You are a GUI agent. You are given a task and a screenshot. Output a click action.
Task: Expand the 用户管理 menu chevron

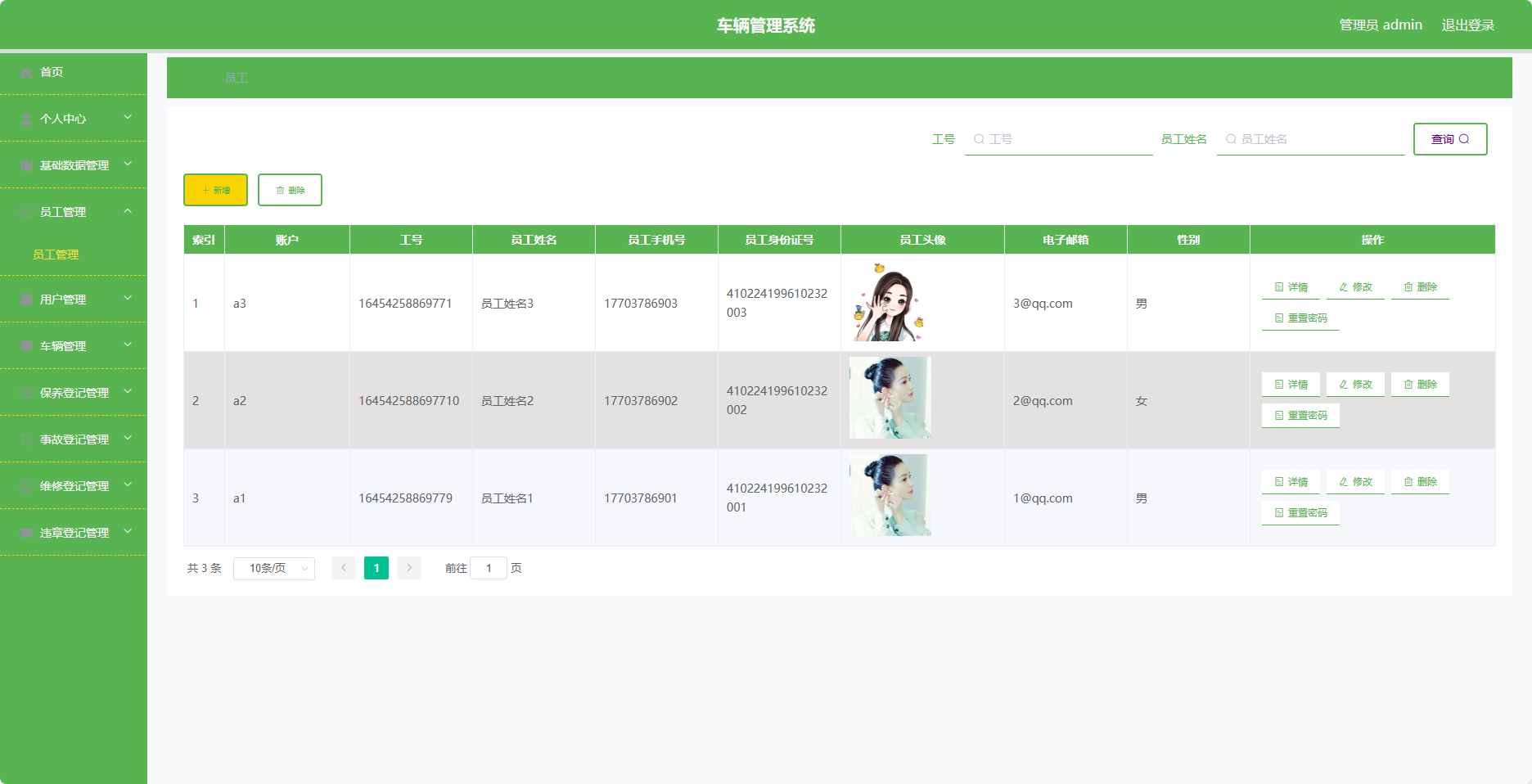128,299
